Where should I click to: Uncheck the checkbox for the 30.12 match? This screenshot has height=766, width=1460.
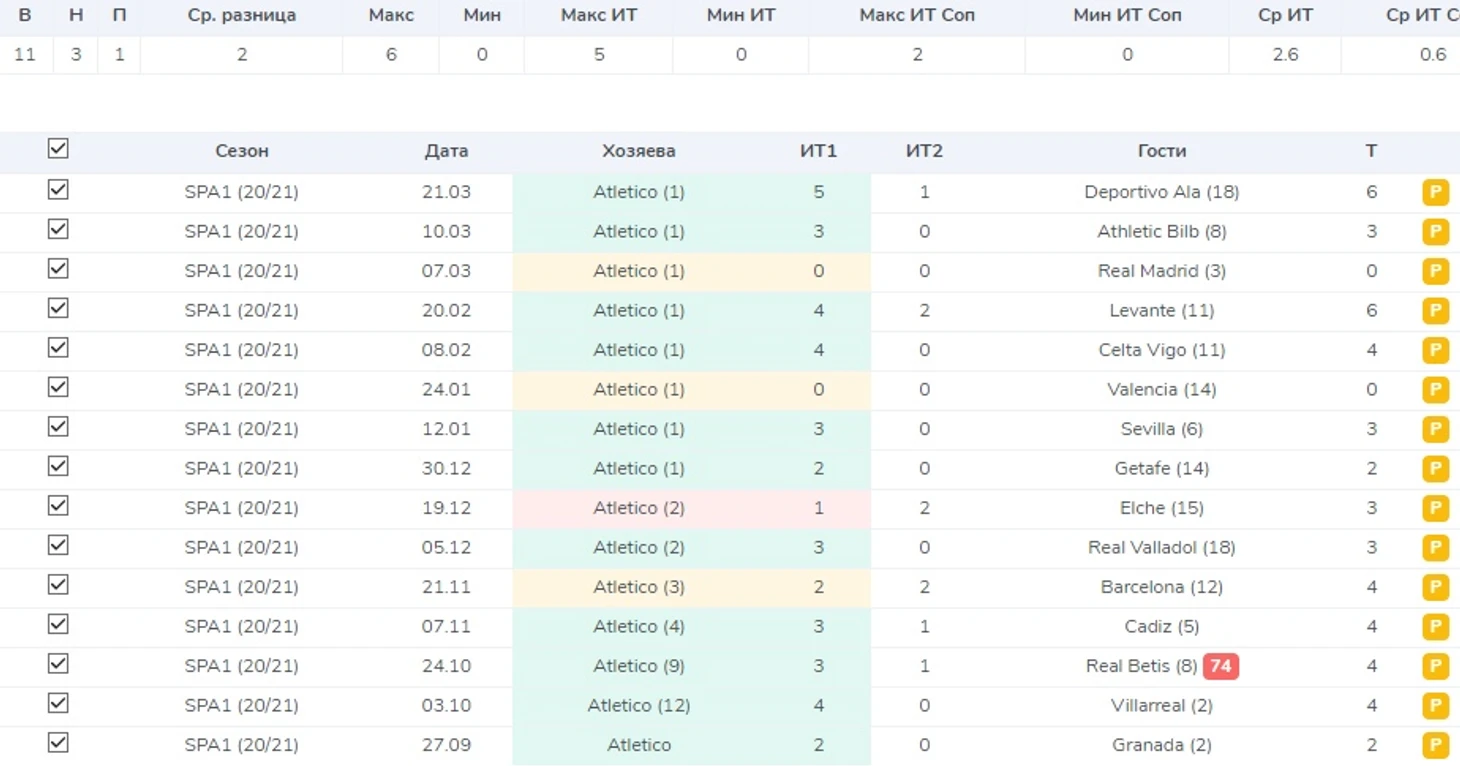click(58, 466)
